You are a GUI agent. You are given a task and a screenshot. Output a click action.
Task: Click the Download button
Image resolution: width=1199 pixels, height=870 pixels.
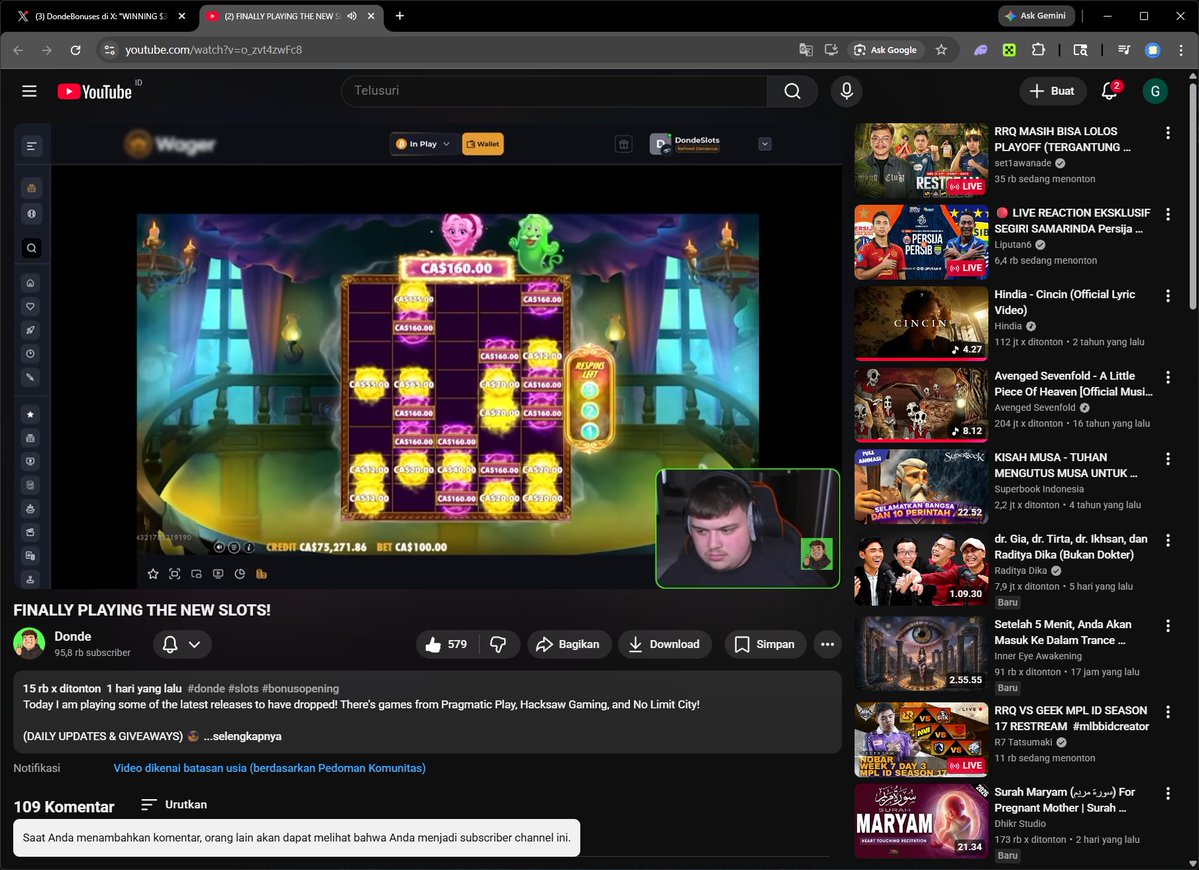coord(664,644)
